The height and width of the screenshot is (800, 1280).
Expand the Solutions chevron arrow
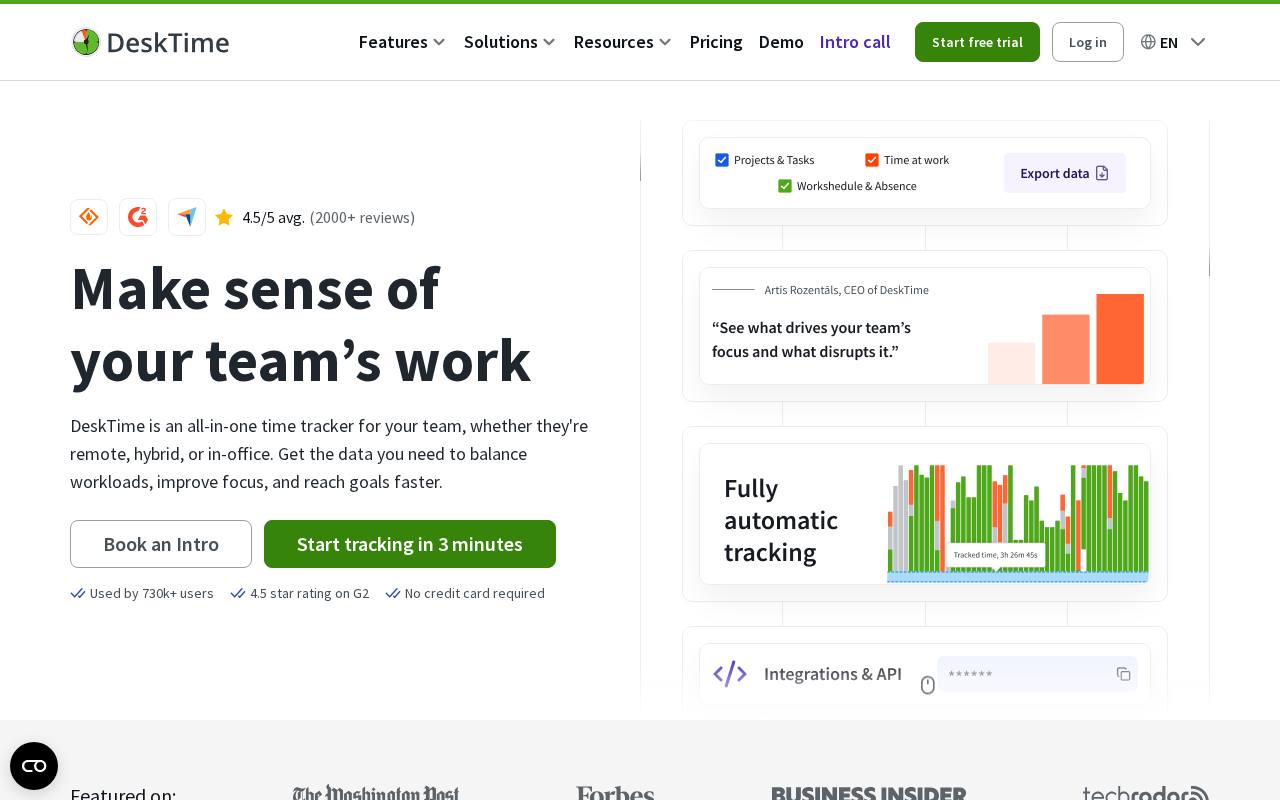549,42
